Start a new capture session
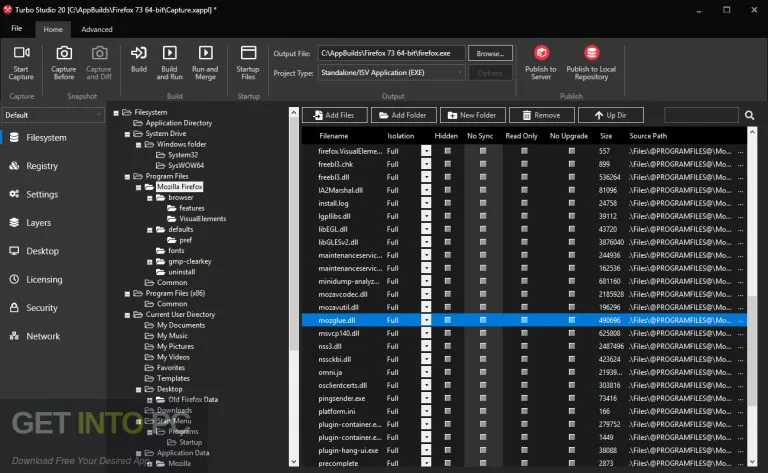Viewport: 768px width, 473px height. pos(21,63)
